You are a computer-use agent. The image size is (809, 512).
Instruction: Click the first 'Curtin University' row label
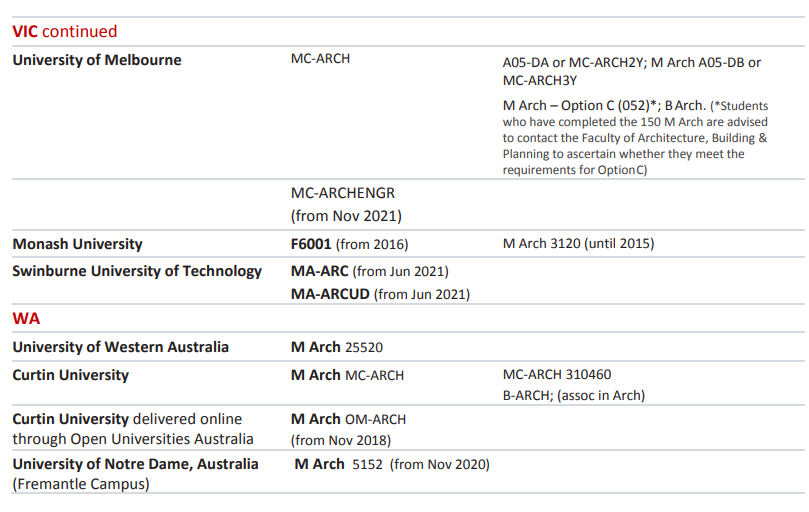pos(71,375)
